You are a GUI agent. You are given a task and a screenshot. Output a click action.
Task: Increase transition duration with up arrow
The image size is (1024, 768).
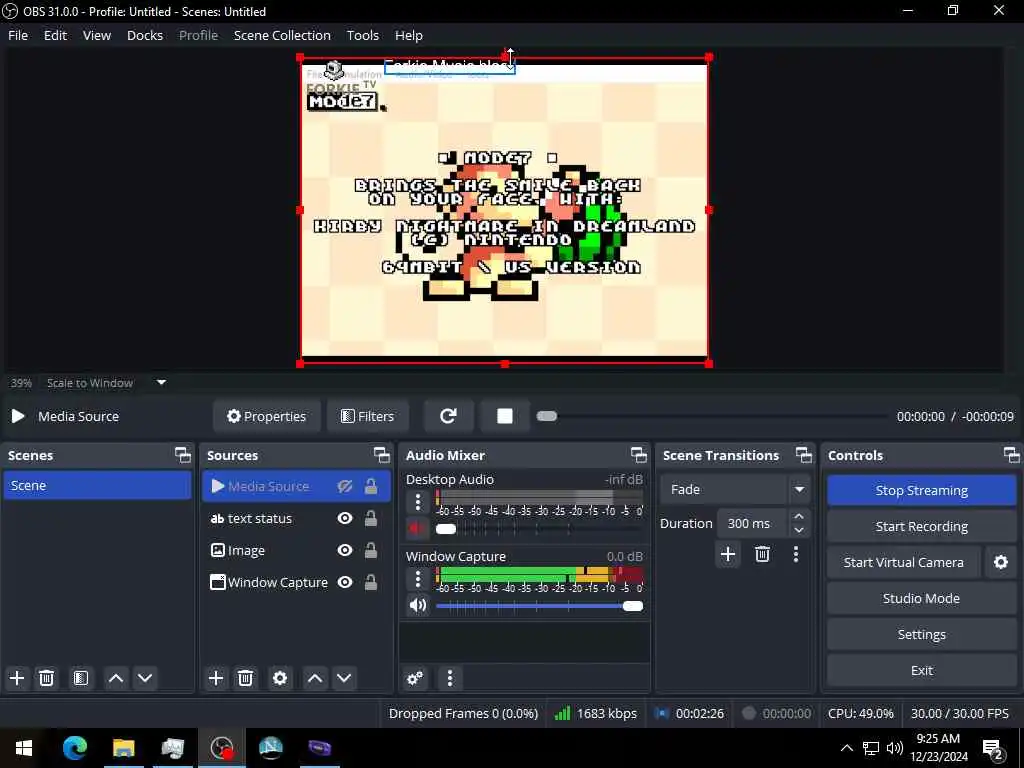(799, 516)
